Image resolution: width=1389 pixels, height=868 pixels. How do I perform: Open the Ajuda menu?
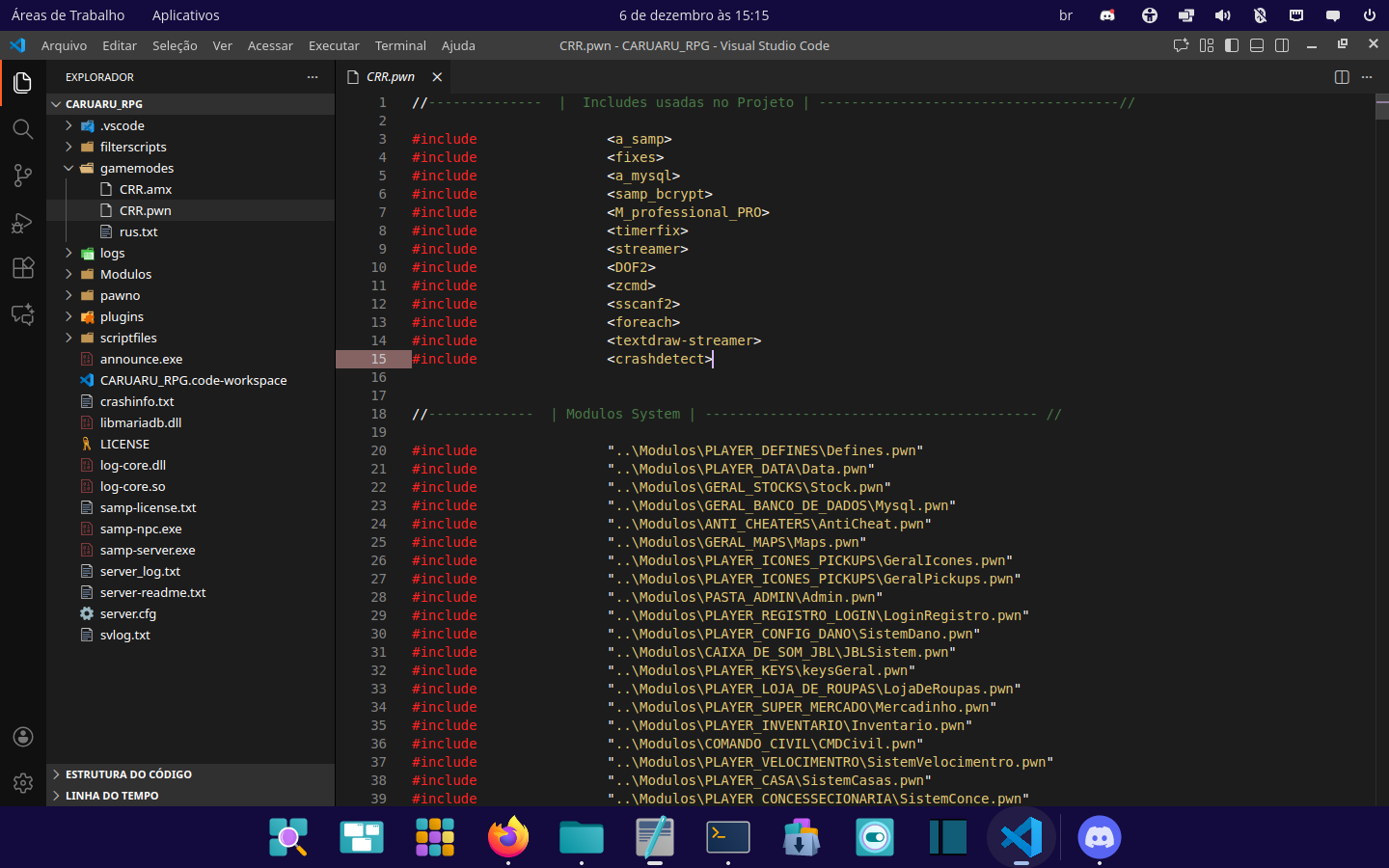[x=458, y=45]
